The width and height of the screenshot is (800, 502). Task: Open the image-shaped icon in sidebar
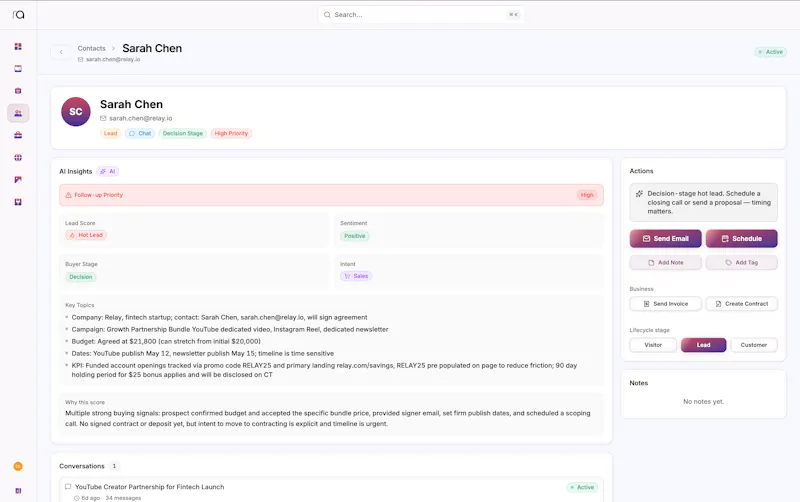pos(18,180)
